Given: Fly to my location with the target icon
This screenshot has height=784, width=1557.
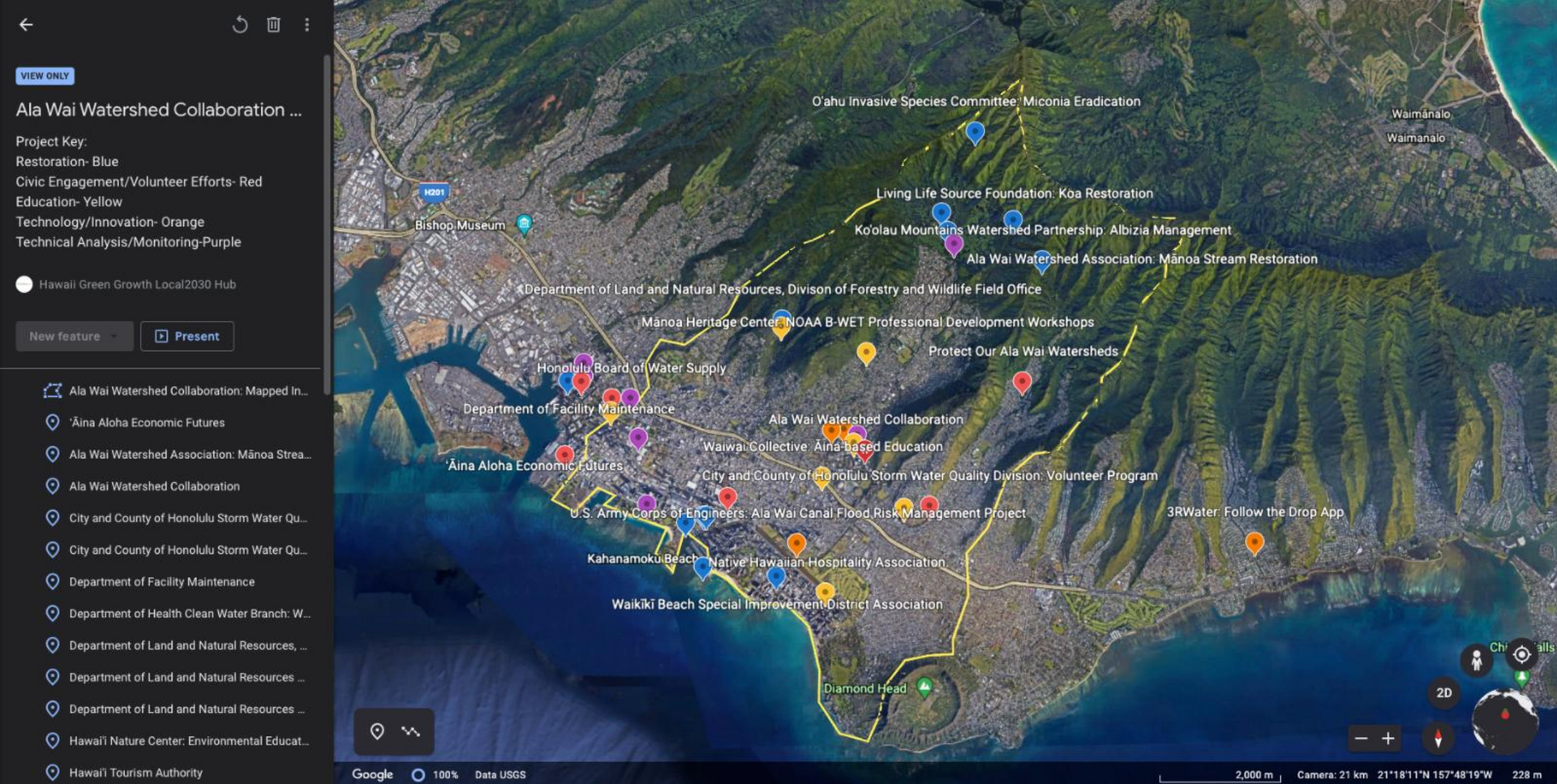Looking at the screenshot, I should pyautogui.click(x=1521, y=654).
